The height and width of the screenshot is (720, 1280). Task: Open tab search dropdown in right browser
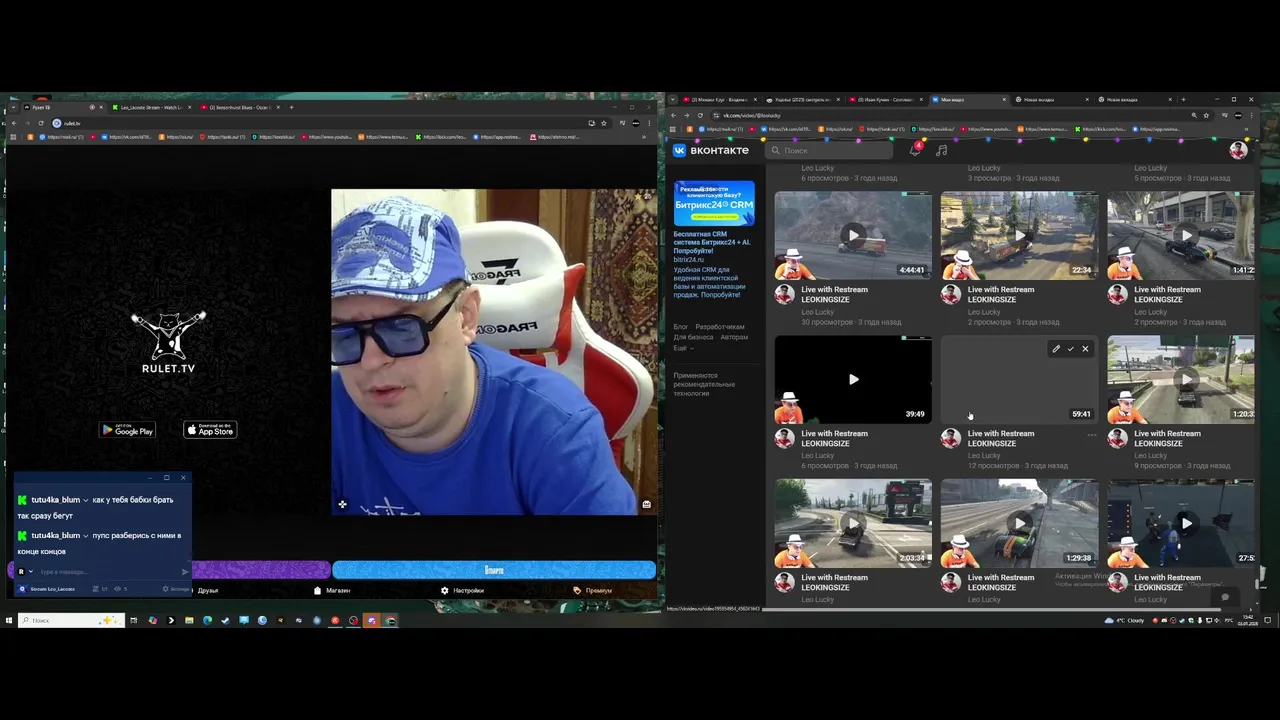[x=674, y=100]
